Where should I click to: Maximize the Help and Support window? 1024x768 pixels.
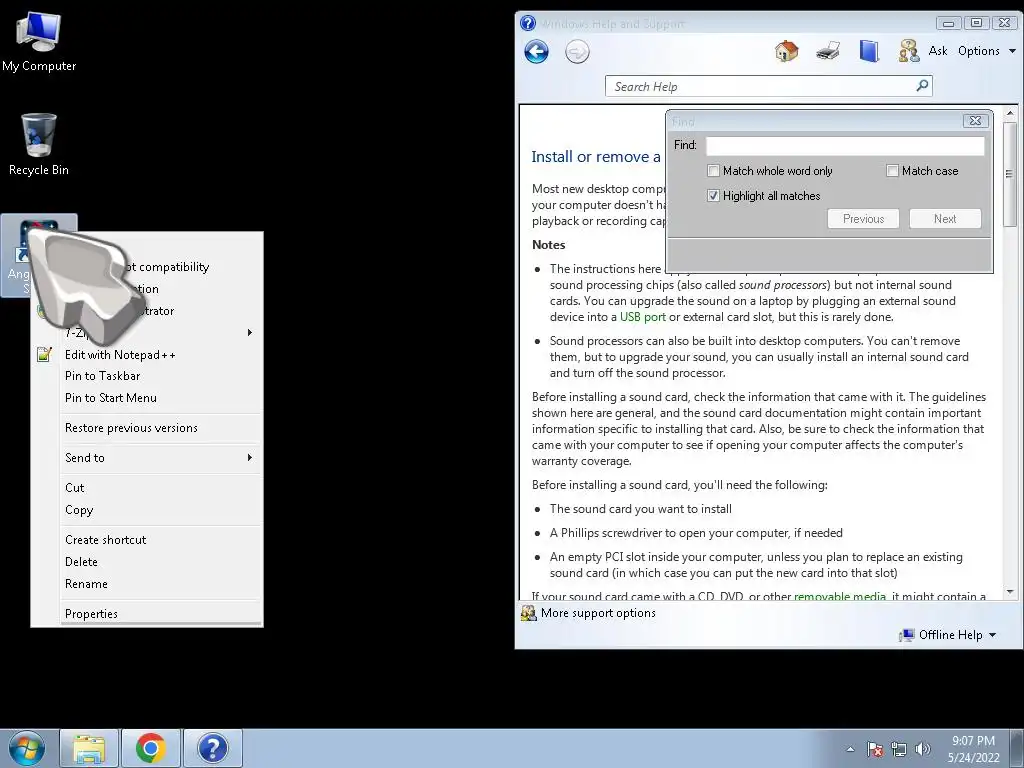point(976,23)
